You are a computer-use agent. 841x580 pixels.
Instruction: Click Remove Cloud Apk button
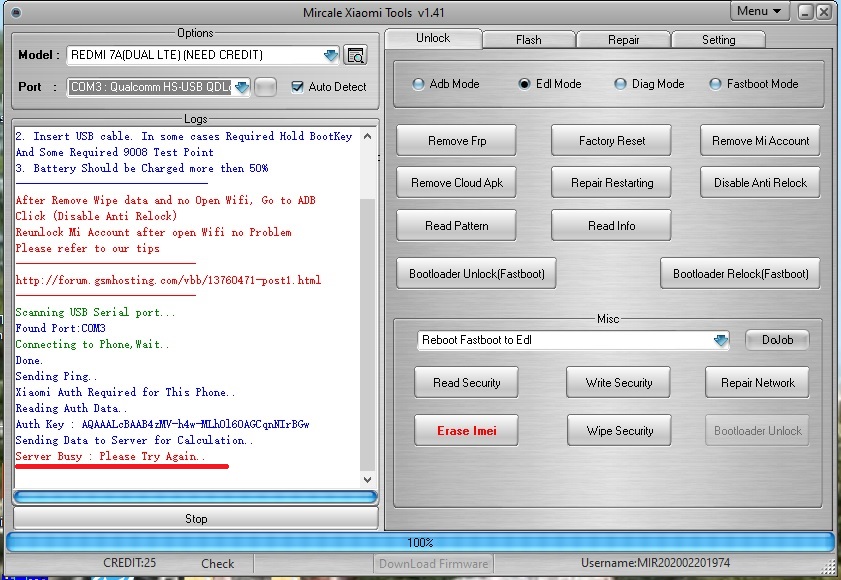pos(456,182)
